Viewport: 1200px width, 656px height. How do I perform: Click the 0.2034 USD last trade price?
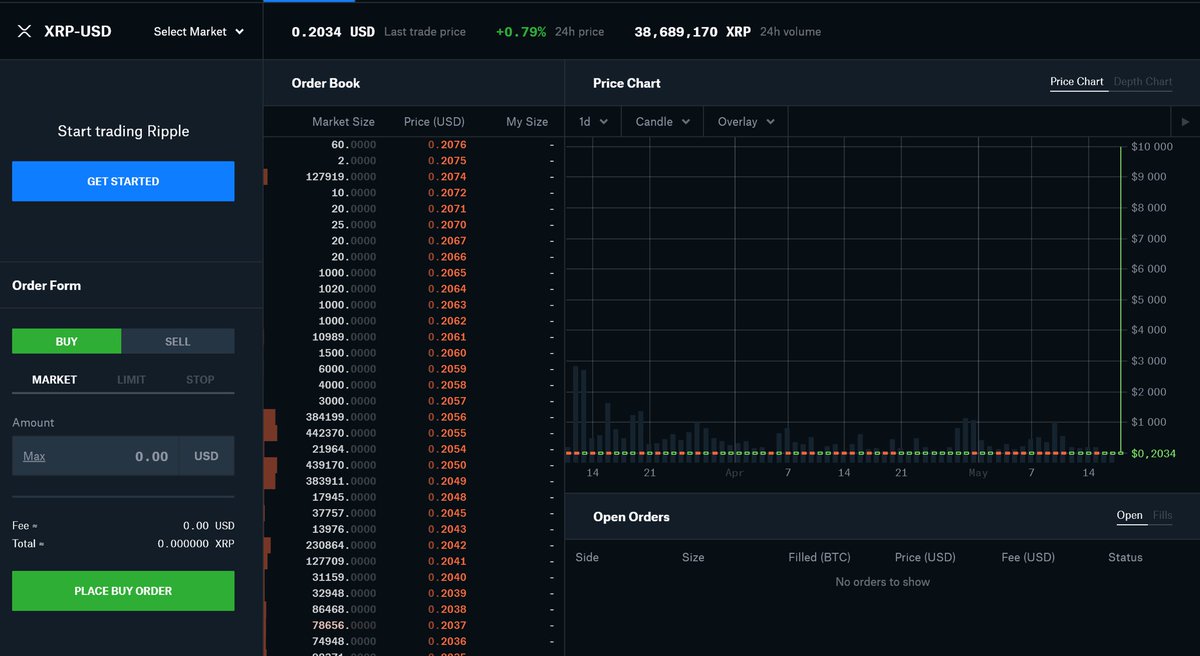tap(333, 32)
